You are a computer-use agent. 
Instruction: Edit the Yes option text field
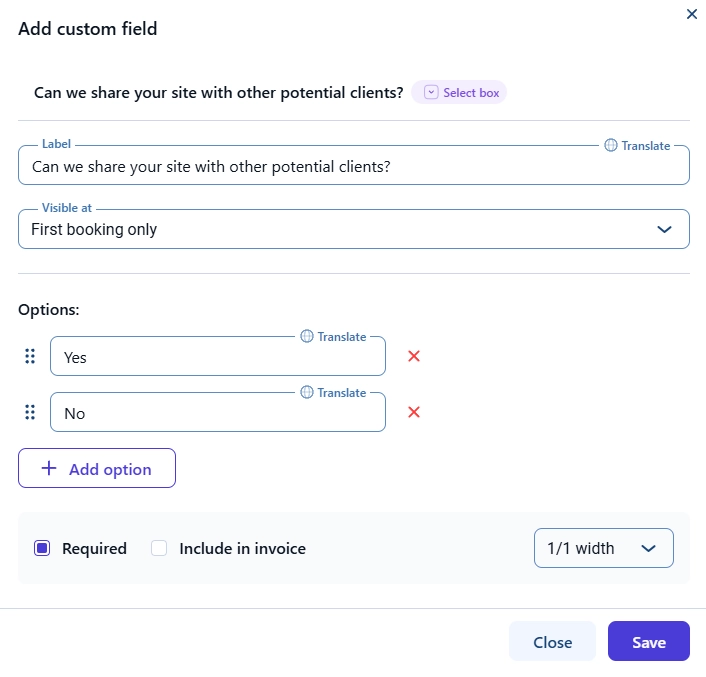click(217, 357)
